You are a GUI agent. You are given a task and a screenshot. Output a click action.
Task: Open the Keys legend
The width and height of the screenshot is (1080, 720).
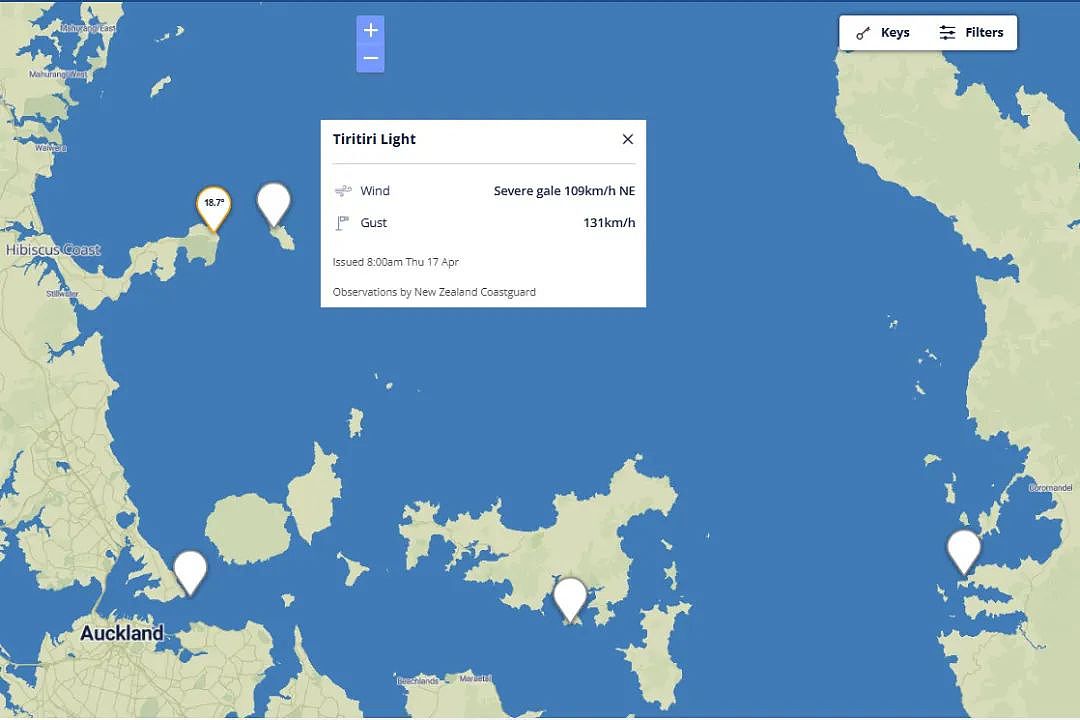pos(883,32)
